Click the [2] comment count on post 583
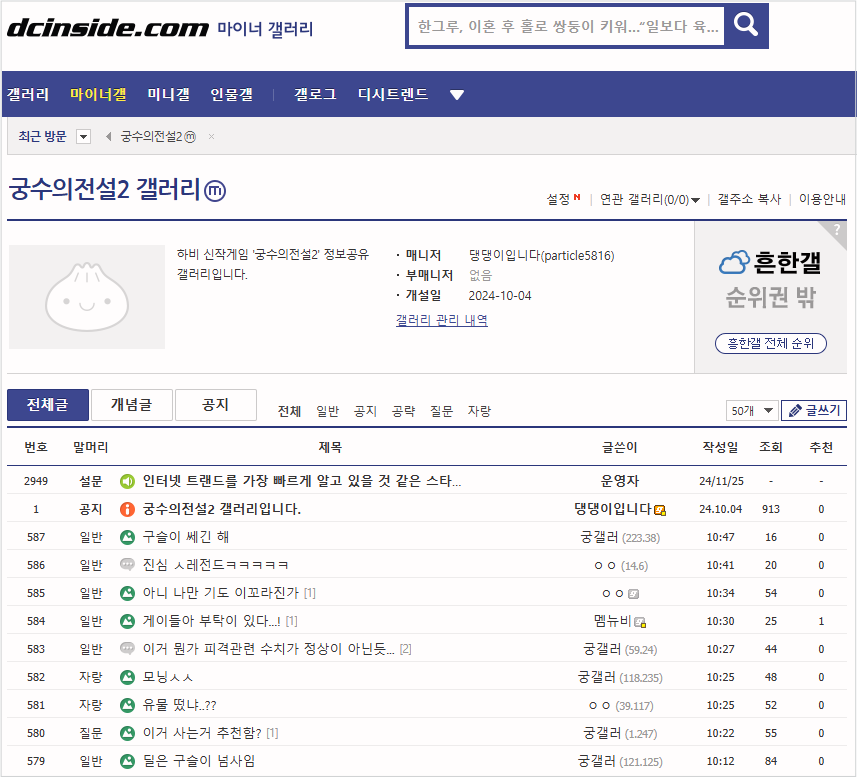 [405, 650]
